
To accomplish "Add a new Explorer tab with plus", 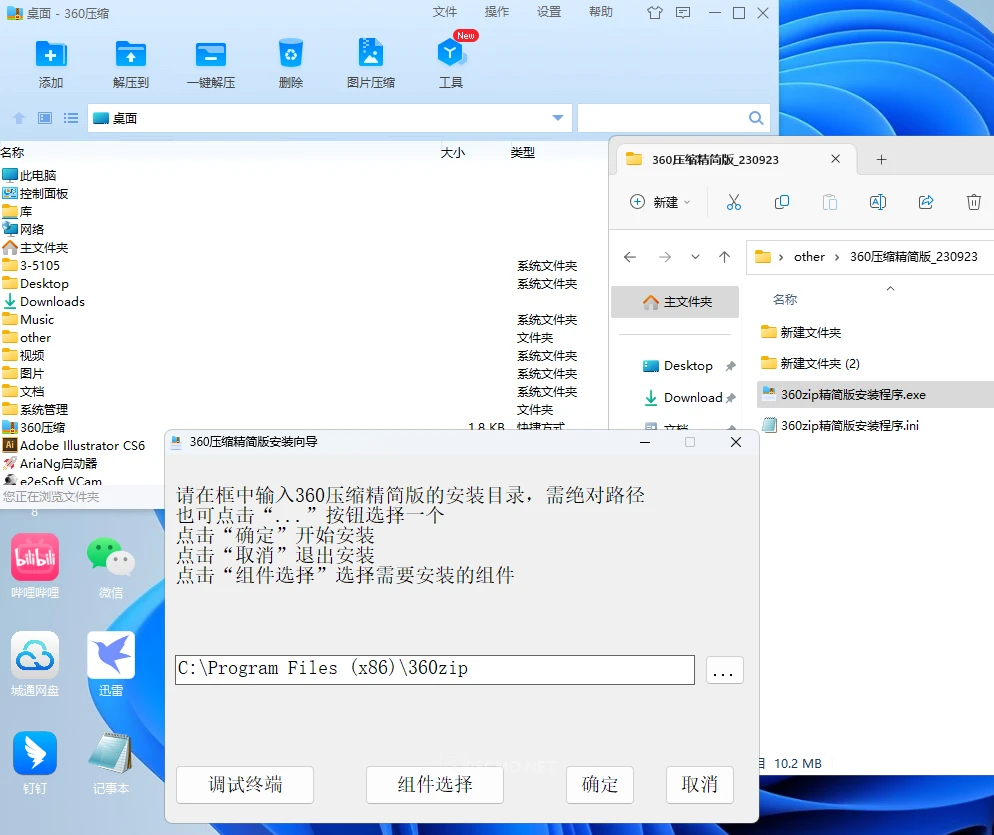I will tap(881, 160).
